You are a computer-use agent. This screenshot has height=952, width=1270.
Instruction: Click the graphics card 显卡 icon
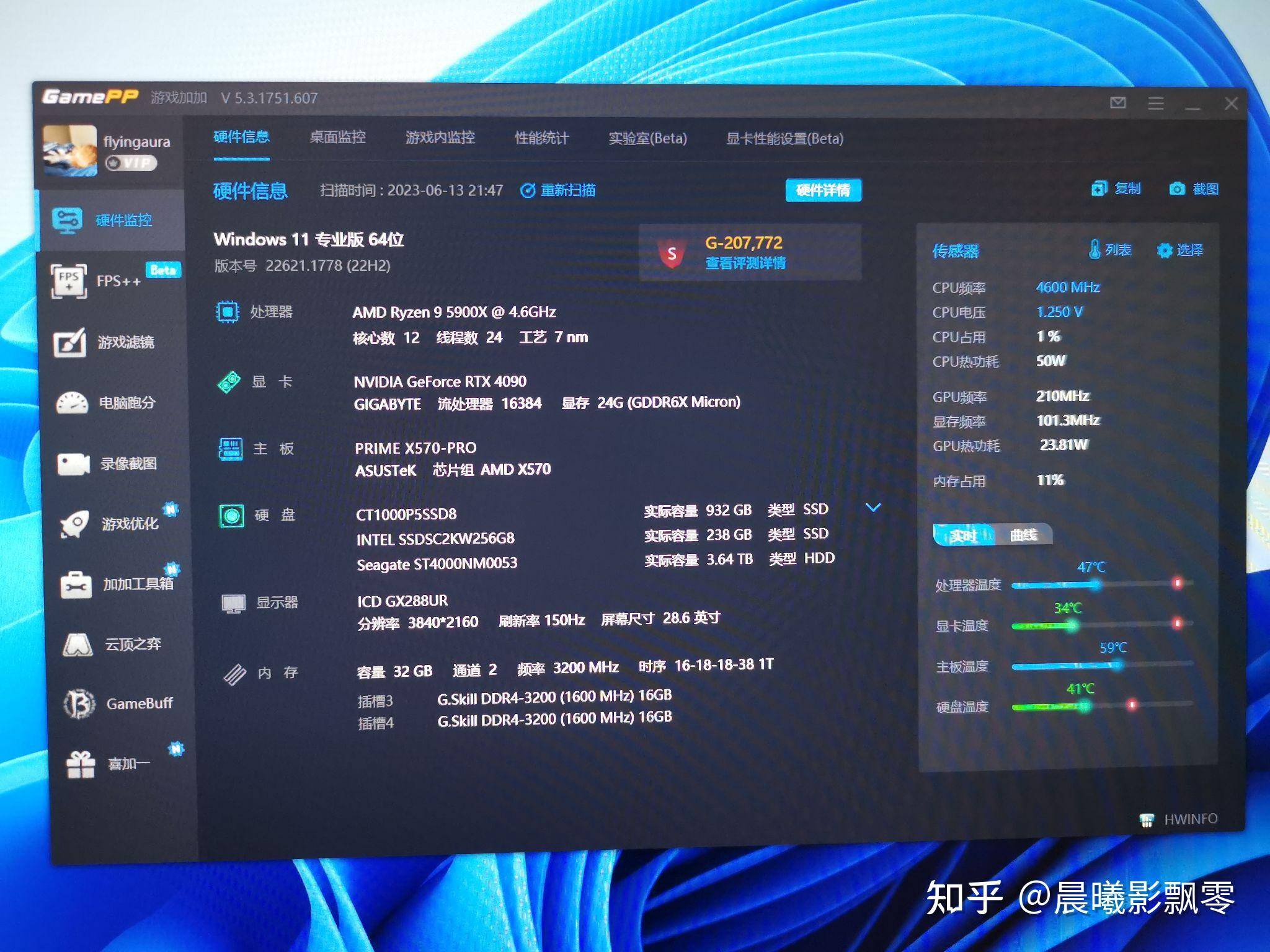click(x=229, y=381)
